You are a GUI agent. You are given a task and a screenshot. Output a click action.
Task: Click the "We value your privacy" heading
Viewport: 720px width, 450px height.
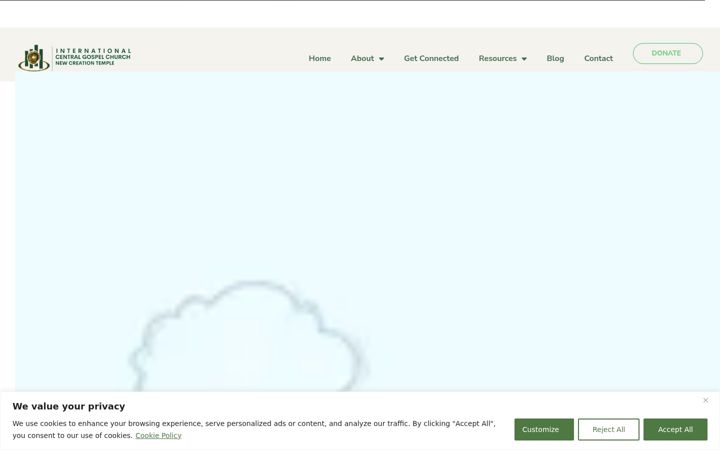[x=69, y=406]
